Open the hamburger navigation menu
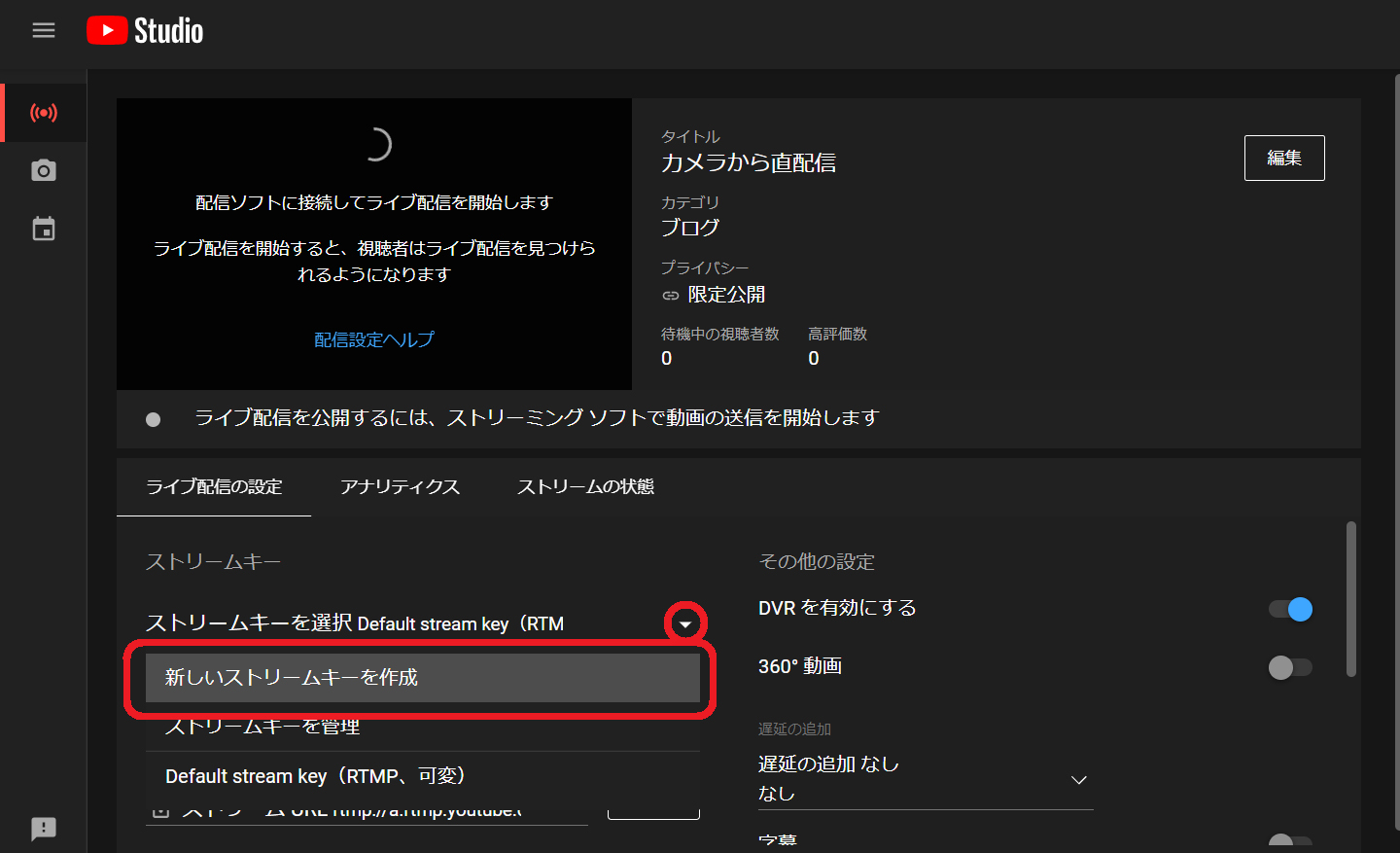This screenshot has height=853, width=1400. pos(44,30)
